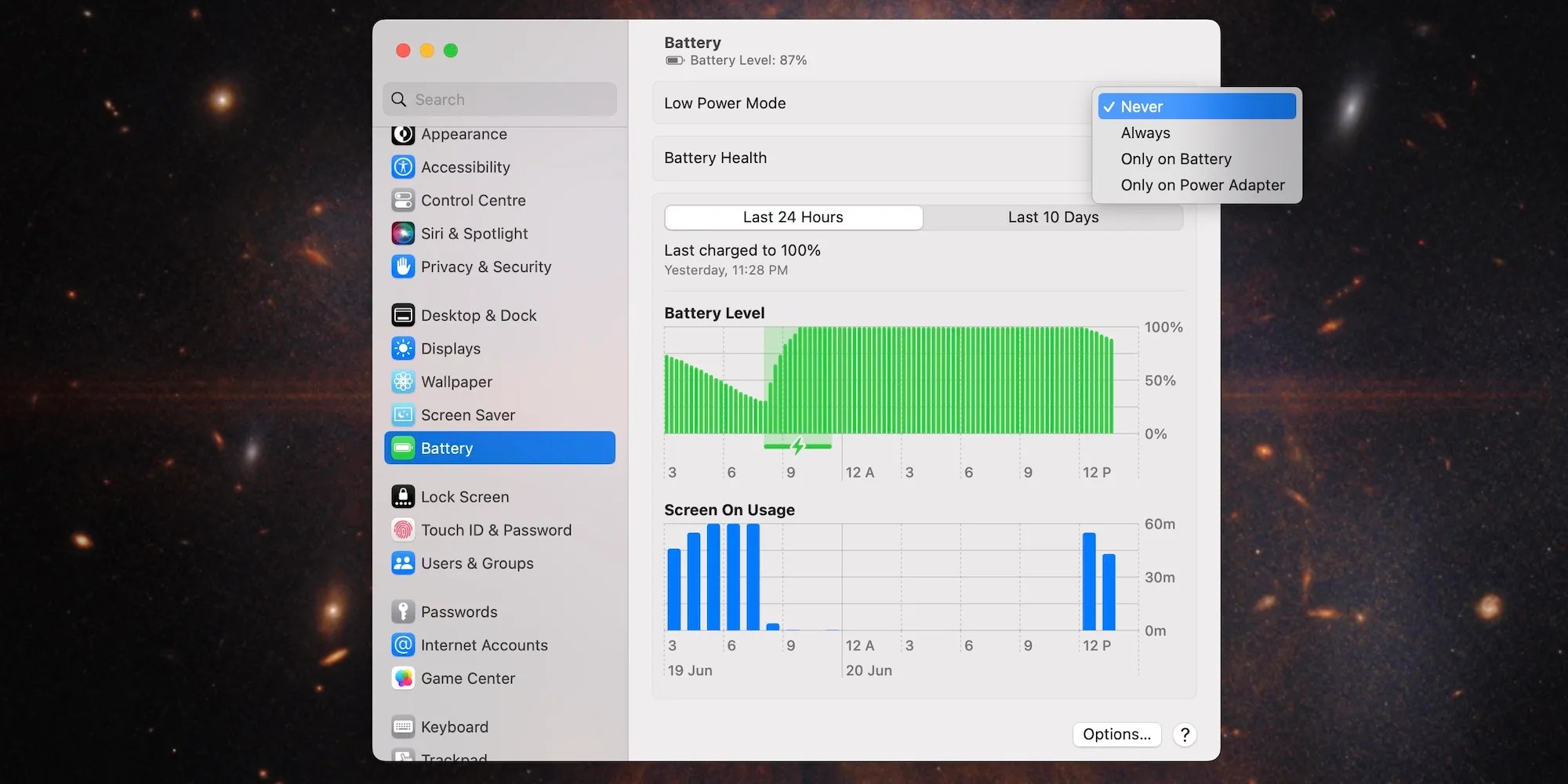1568x784 pixels.
Task: Open the help question mark button
Action: tap(1184, 735)
